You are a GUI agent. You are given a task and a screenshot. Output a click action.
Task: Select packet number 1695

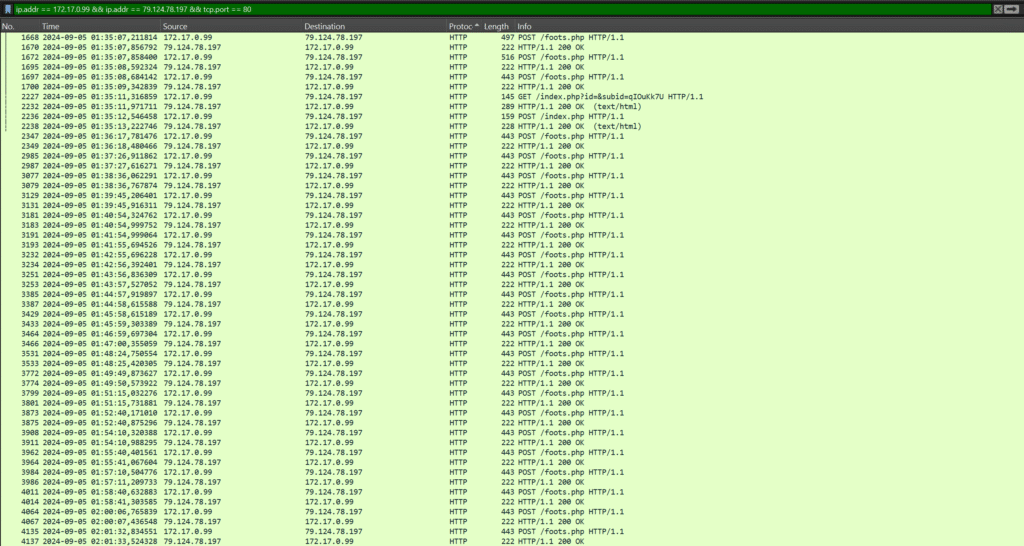(512, 67)
